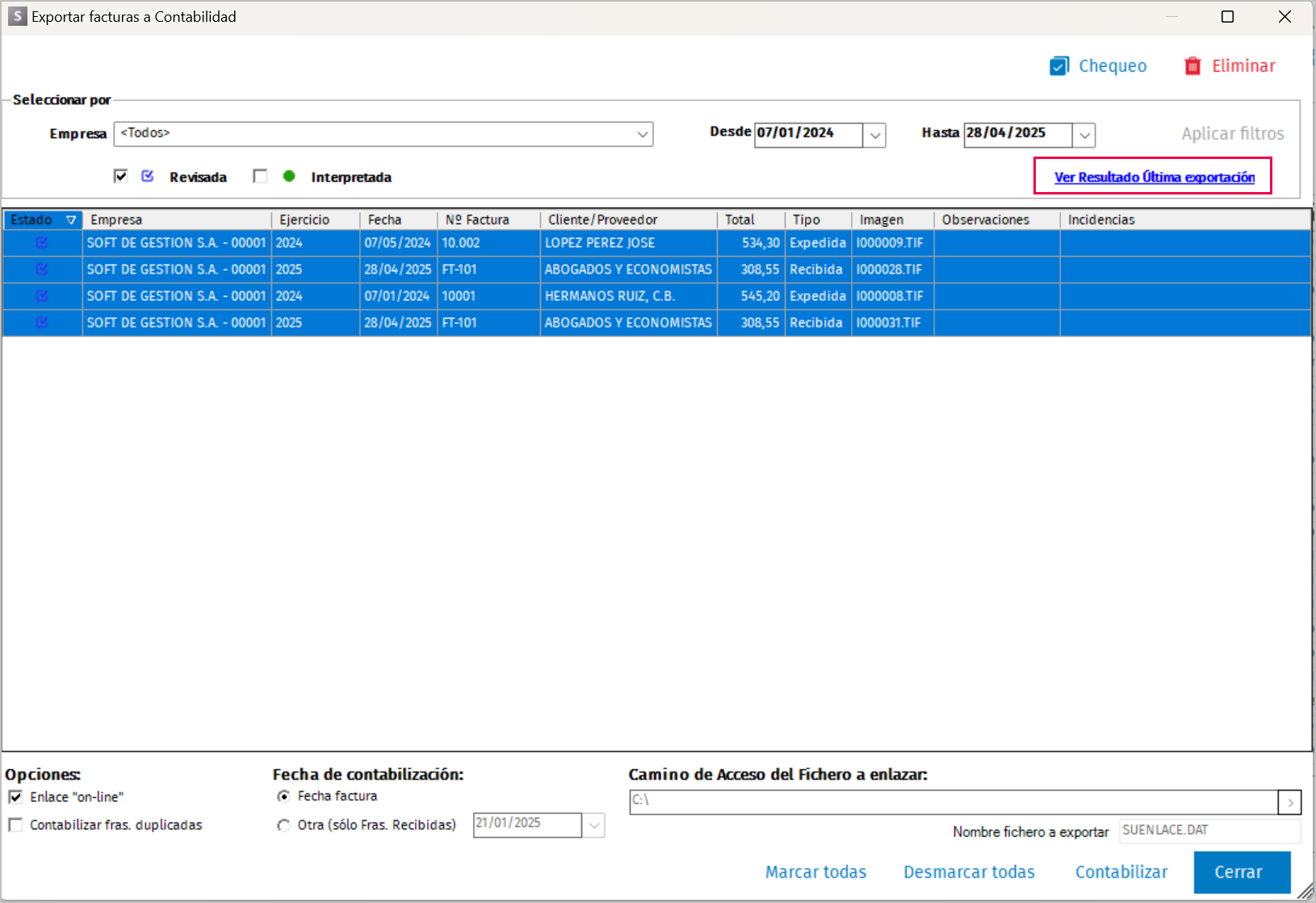This screenshot has height=903, width=1316.
Task: Click the Total cell 534,30
Action: click(751, 243)
